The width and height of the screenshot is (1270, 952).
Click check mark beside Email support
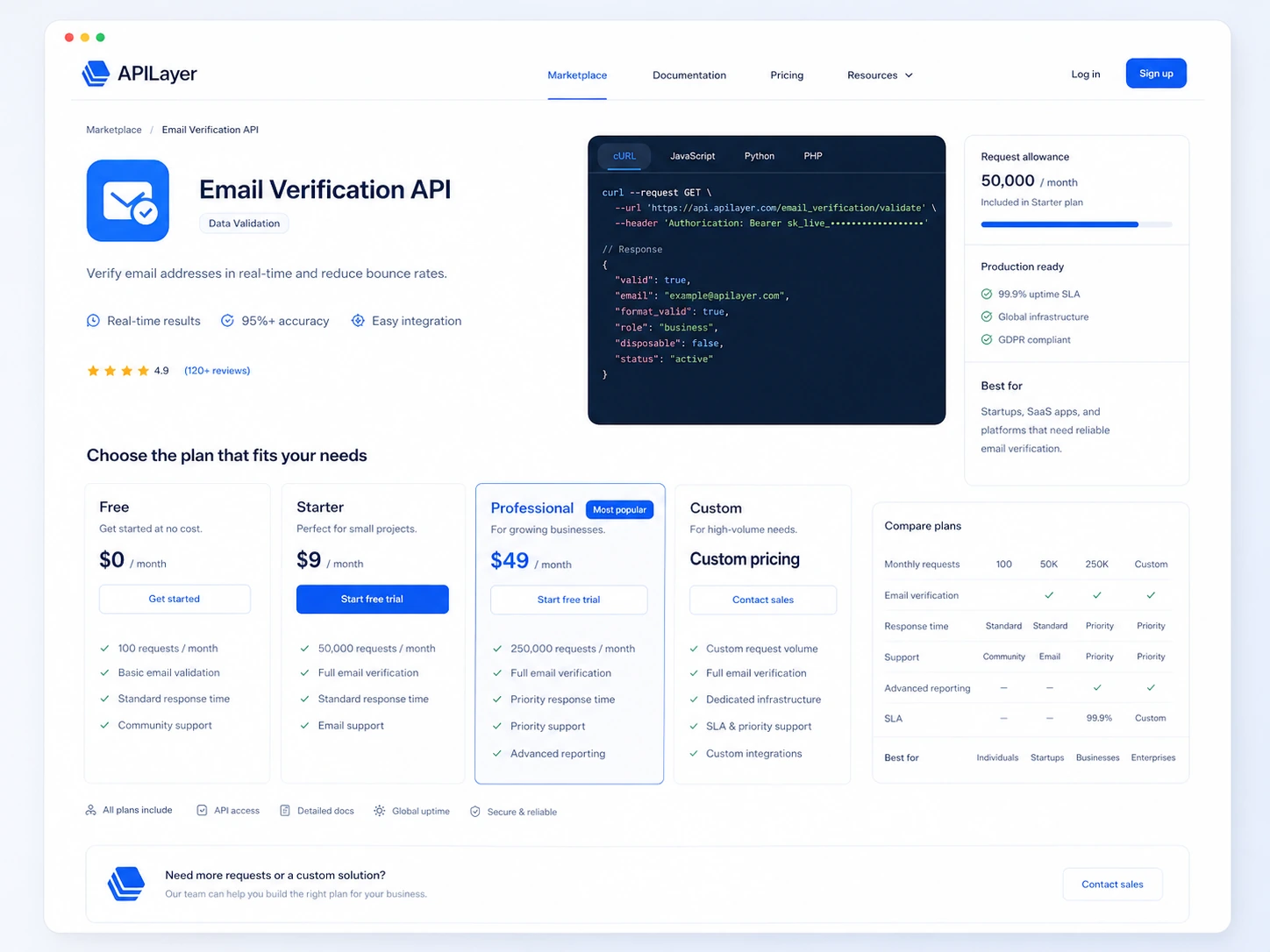(304, 725)
